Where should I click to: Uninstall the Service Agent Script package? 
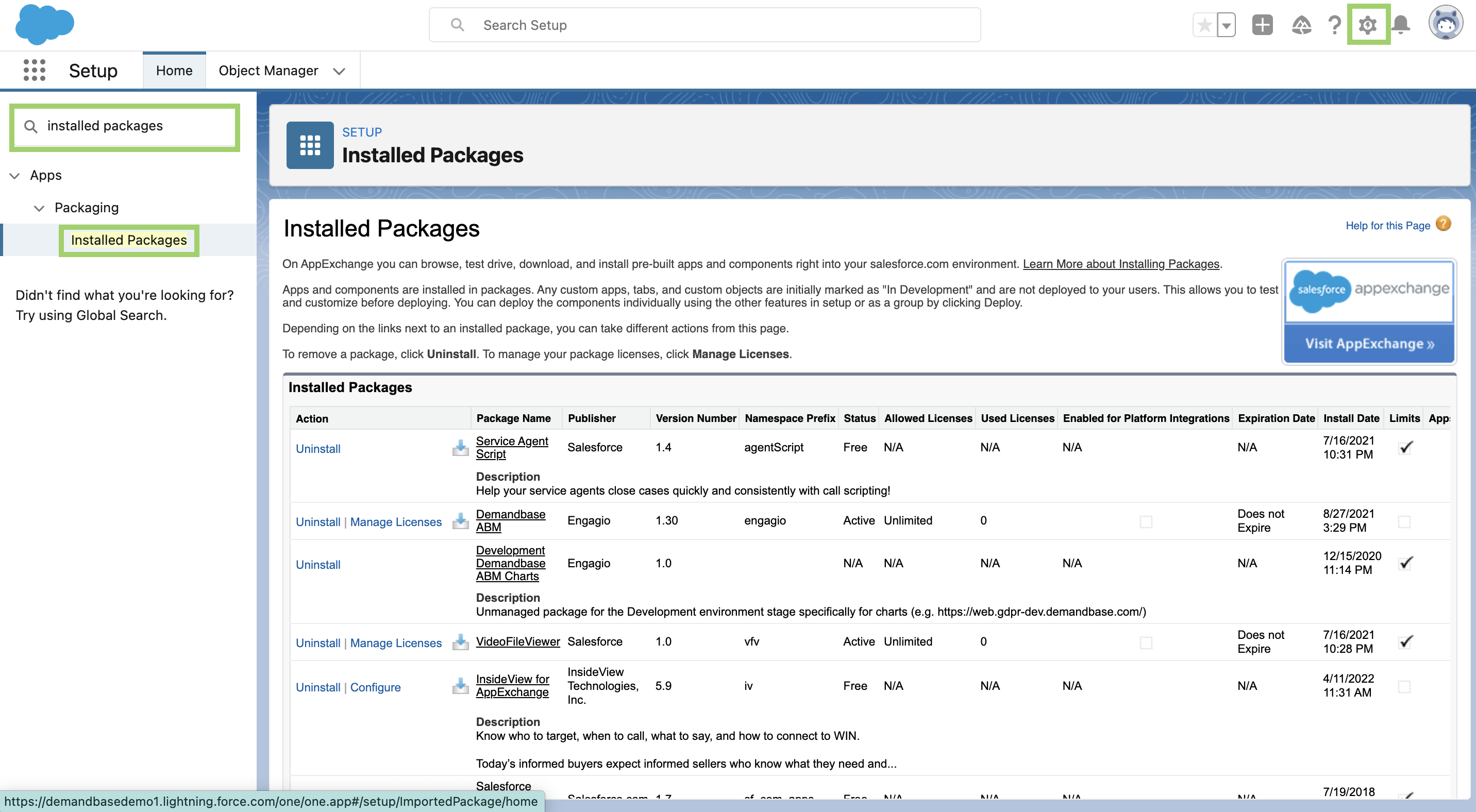click(318, 449)
